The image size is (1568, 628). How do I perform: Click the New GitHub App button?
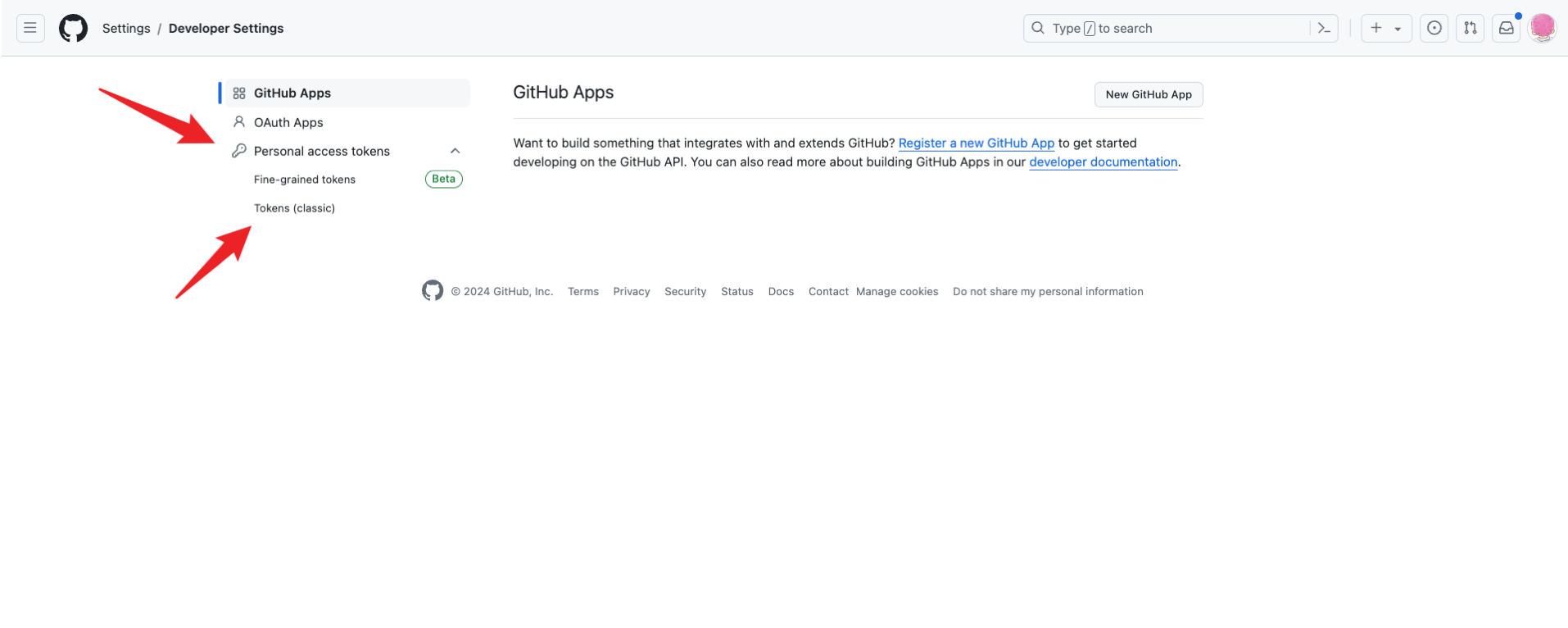(1149, 94)
